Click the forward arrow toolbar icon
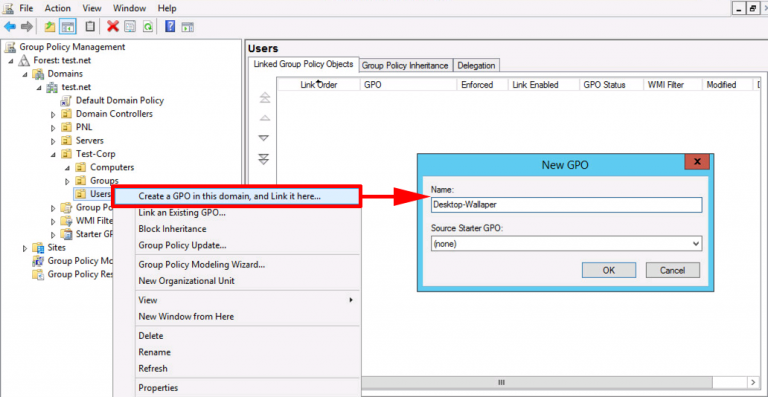Image resolution: width=768 pixels, height=397 pixels. coord(26,26)
